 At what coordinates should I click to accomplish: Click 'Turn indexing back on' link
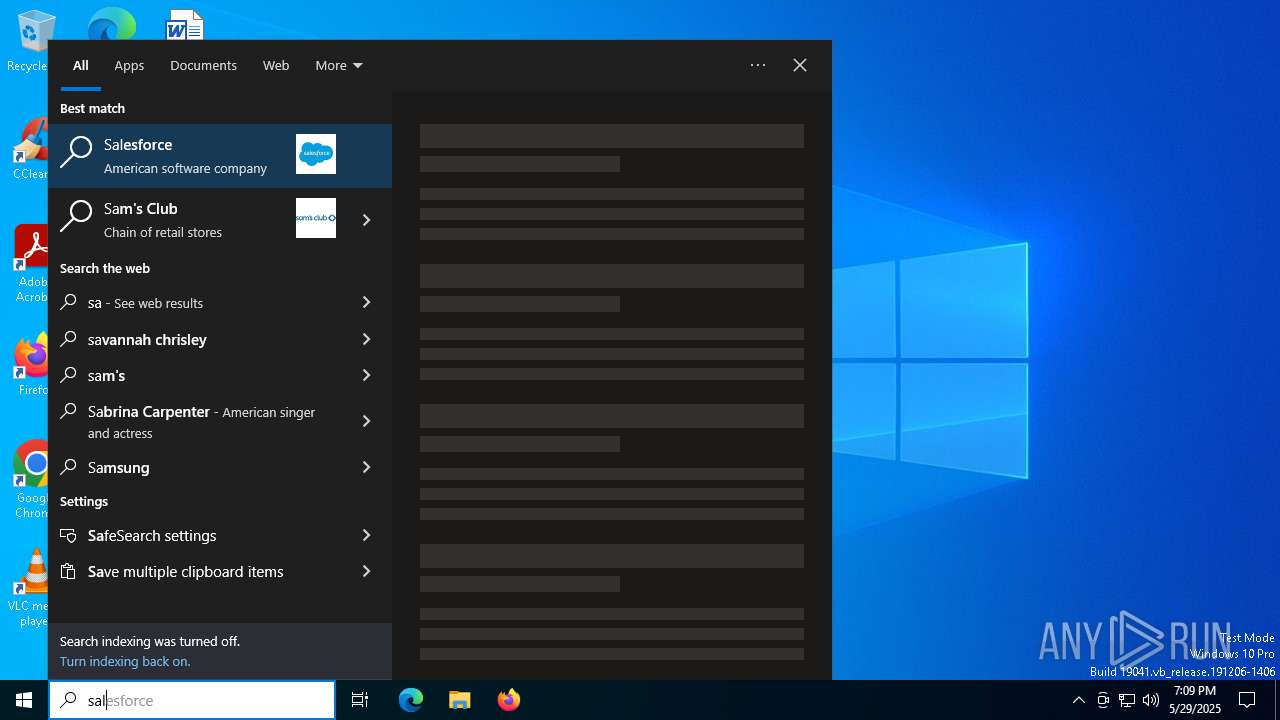tap(125, 661)
